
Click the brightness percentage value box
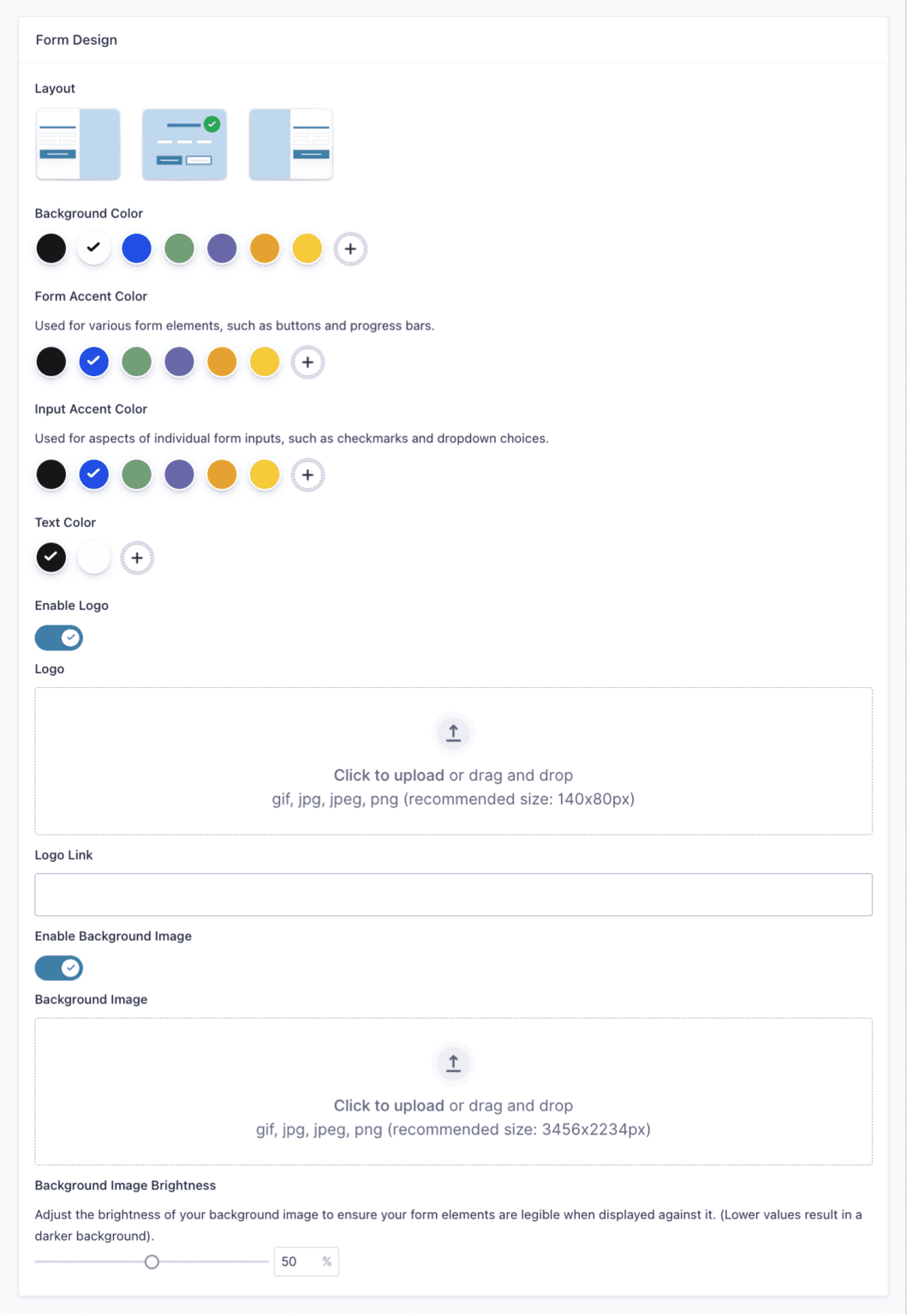[305, 1261]
